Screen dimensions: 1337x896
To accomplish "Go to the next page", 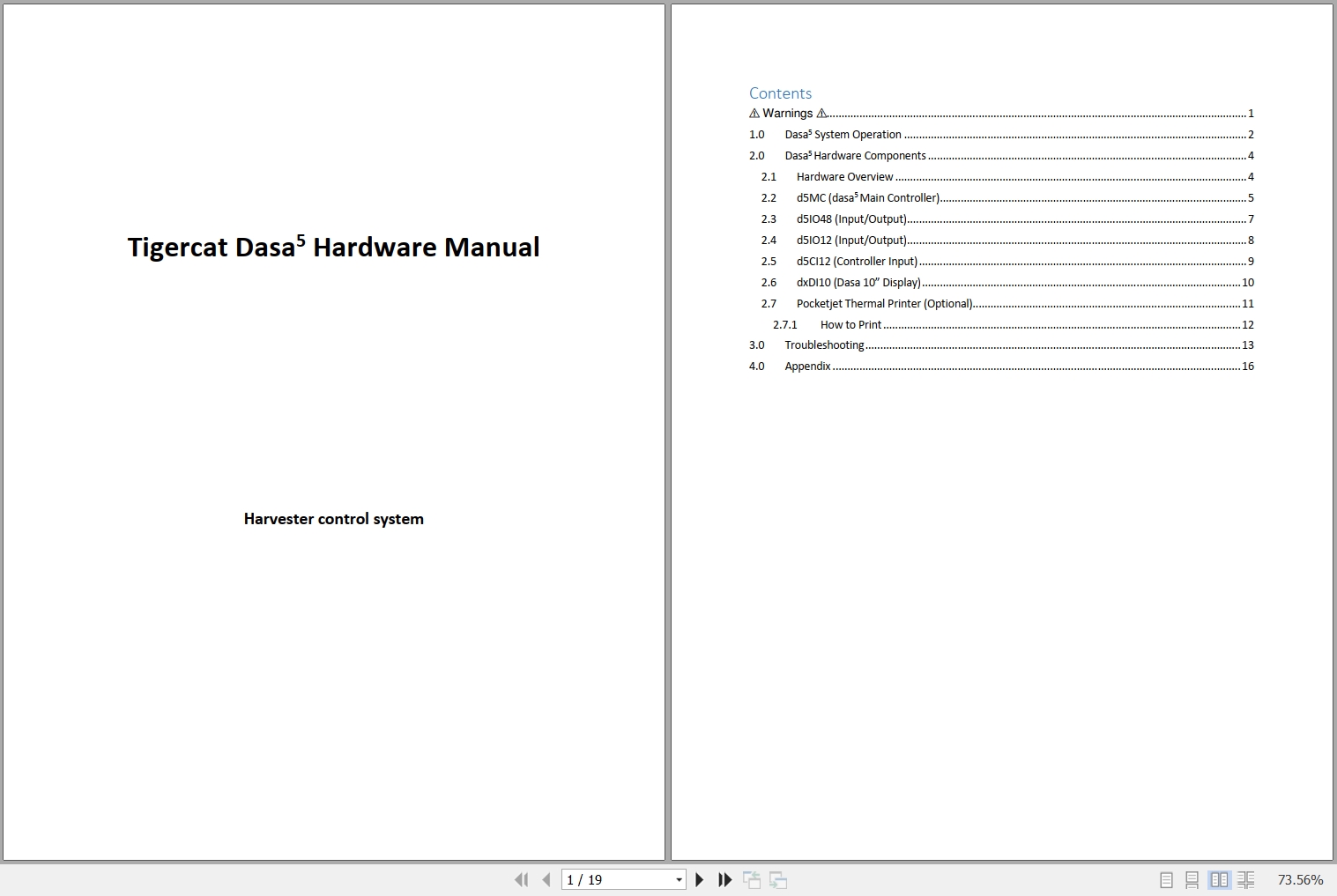I will (699, 879).
